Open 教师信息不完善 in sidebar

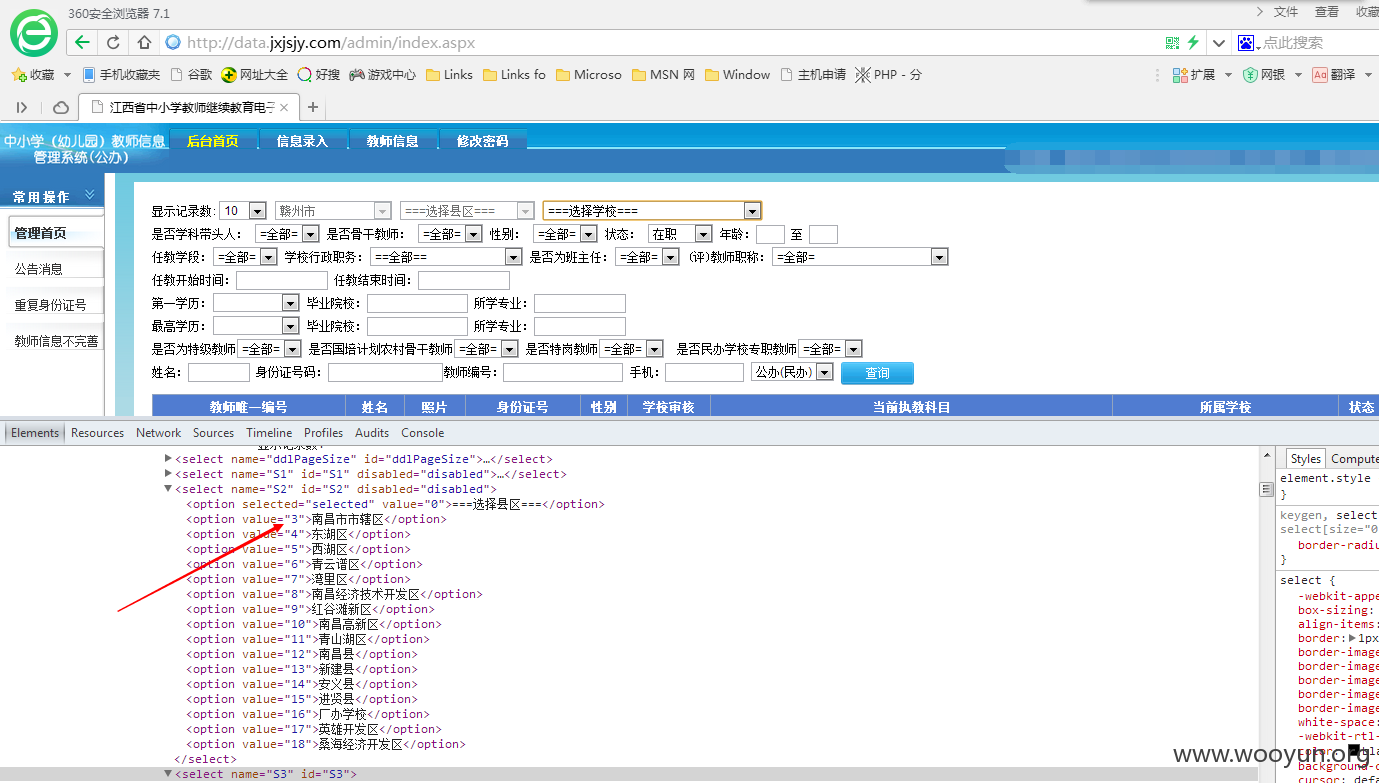[x=55, y=341]
